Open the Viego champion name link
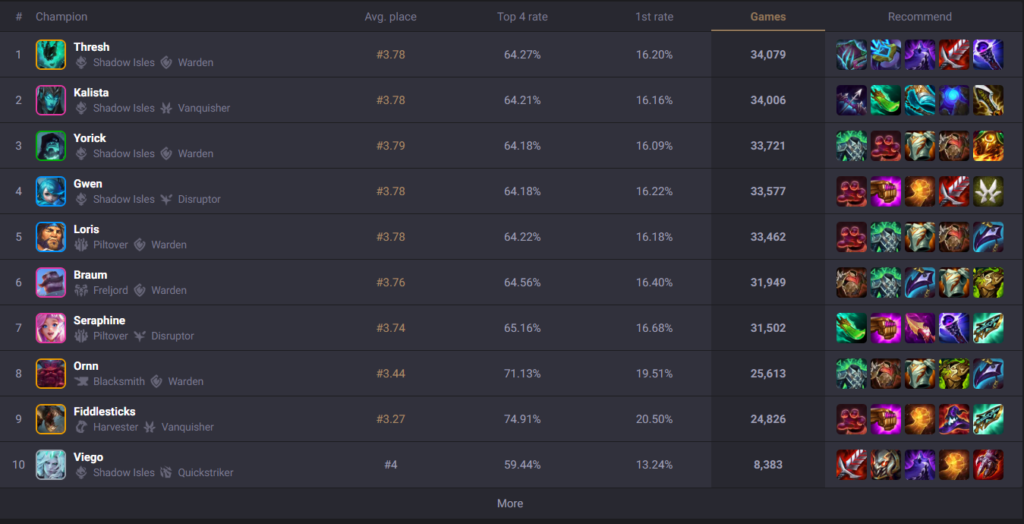The image size is (1024, 524). coord(88,457)
